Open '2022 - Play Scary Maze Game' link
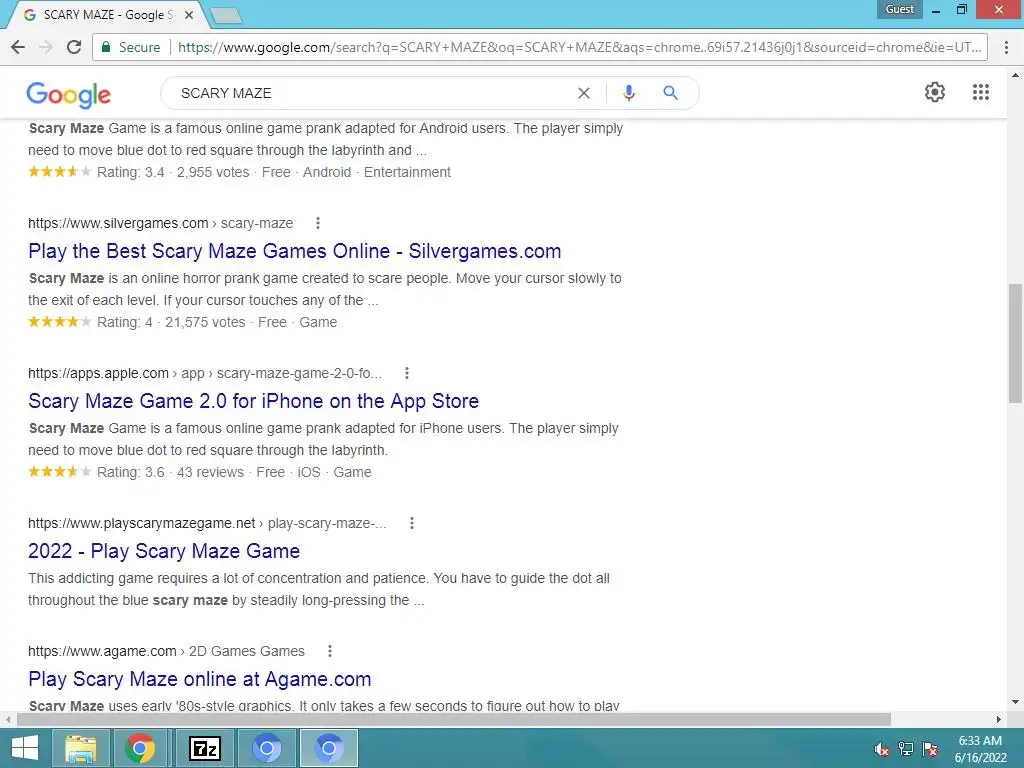This screenshot has width=1024, height=768. [x=164, y=551]
